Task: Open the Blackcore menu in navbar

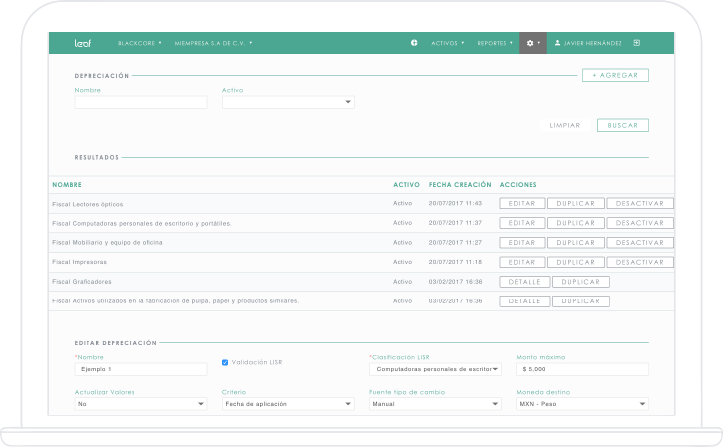Action: tap(139, 44)
